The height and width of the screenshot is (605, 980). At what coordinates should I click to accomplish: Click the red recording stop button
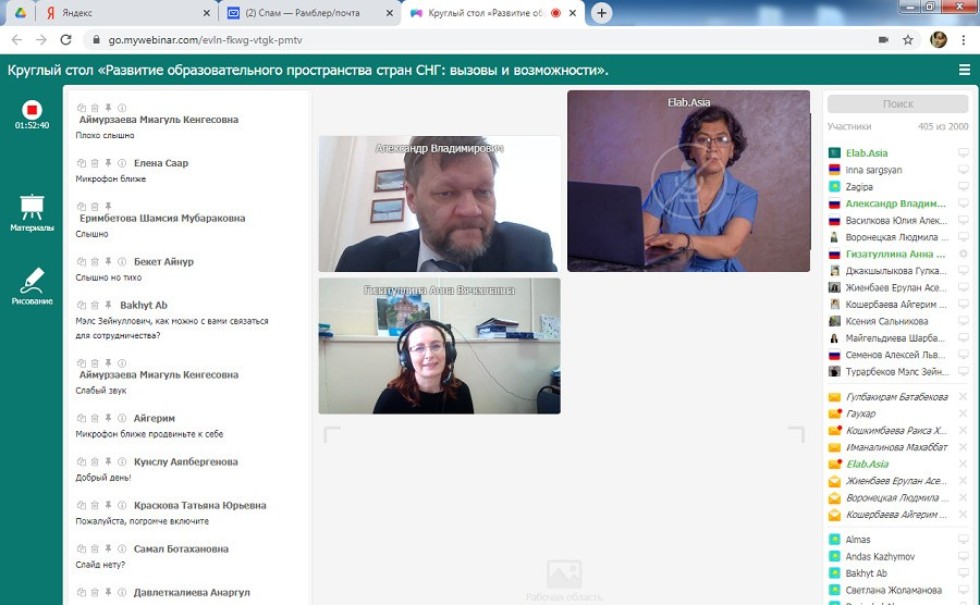32,109
